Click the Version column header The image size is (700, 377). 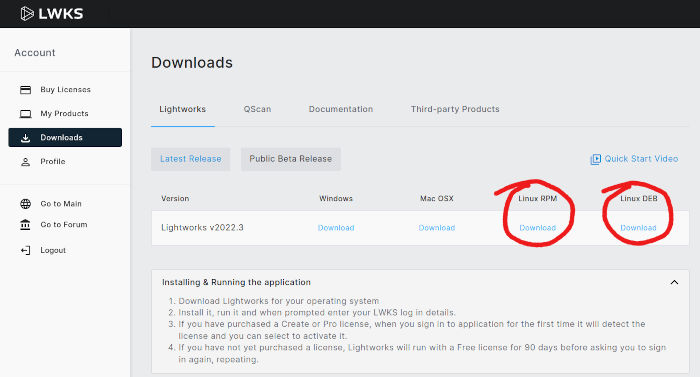click(175, 199)
